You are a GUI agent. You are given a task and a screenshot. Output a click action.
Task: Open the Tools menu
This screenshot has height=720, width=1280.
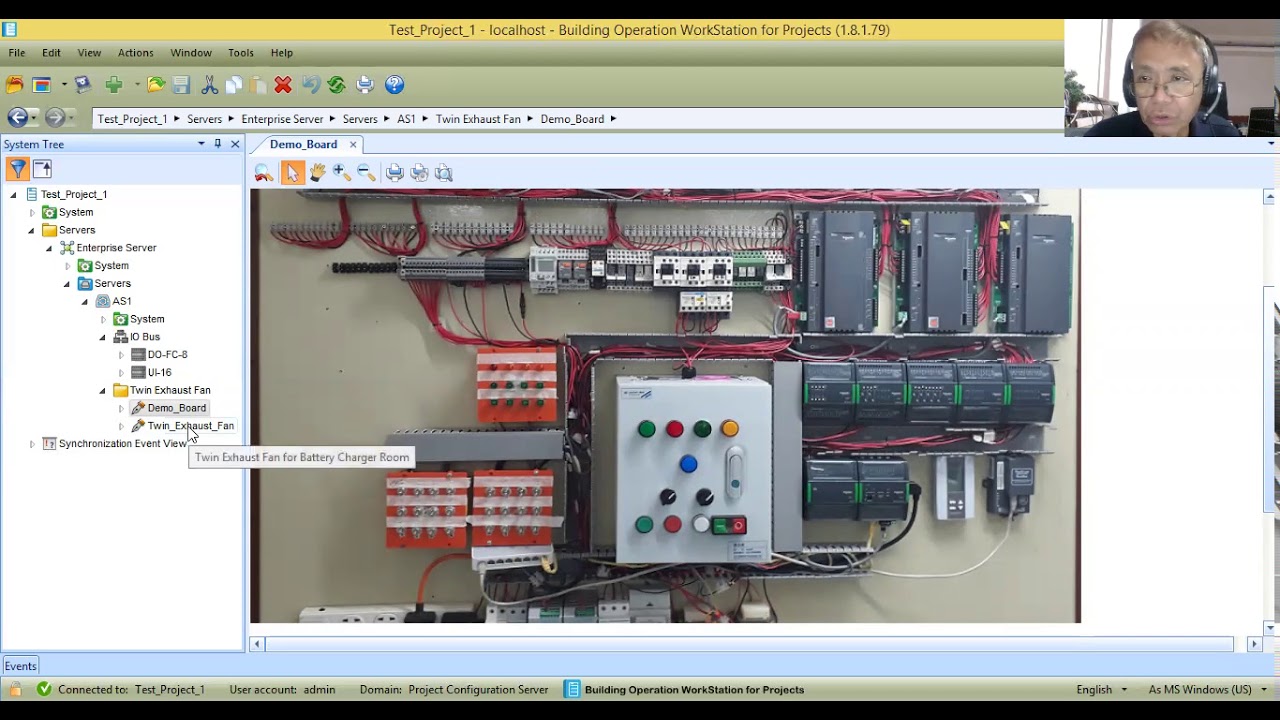(x=241, y=53)
